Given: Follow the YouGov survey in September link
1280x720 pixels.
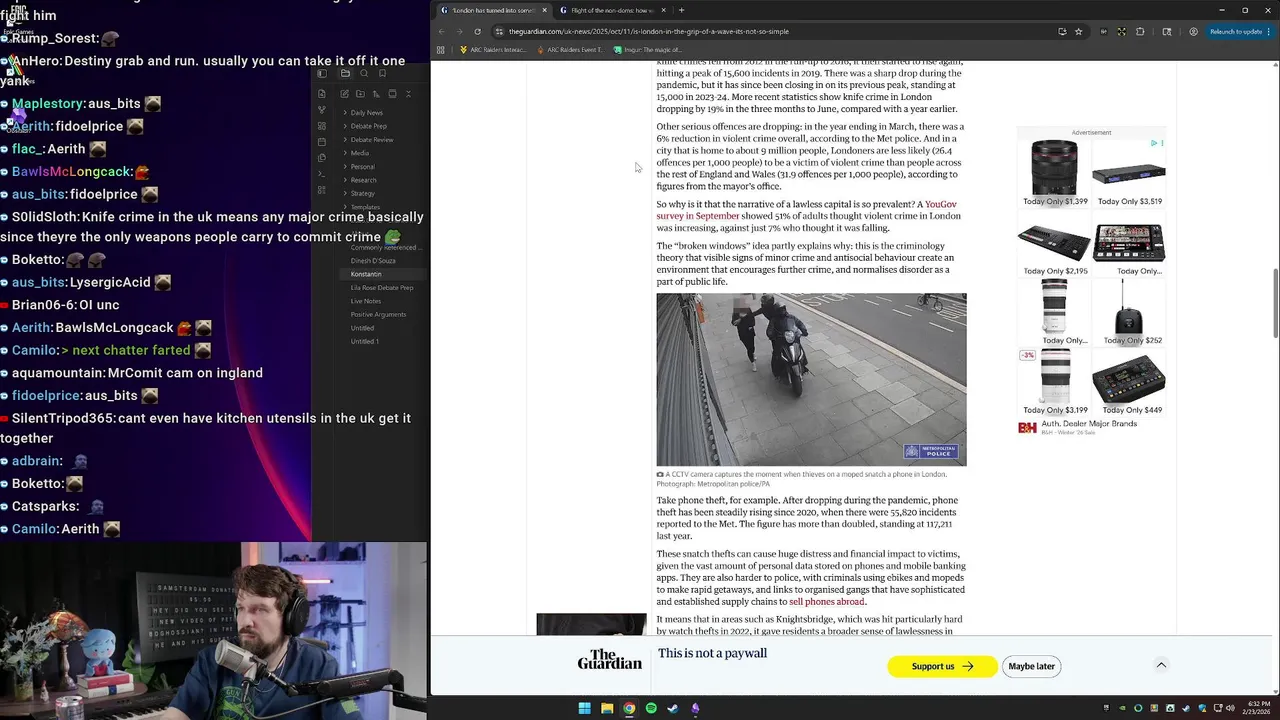Looking at the screenshot, I should coord(806,210).
